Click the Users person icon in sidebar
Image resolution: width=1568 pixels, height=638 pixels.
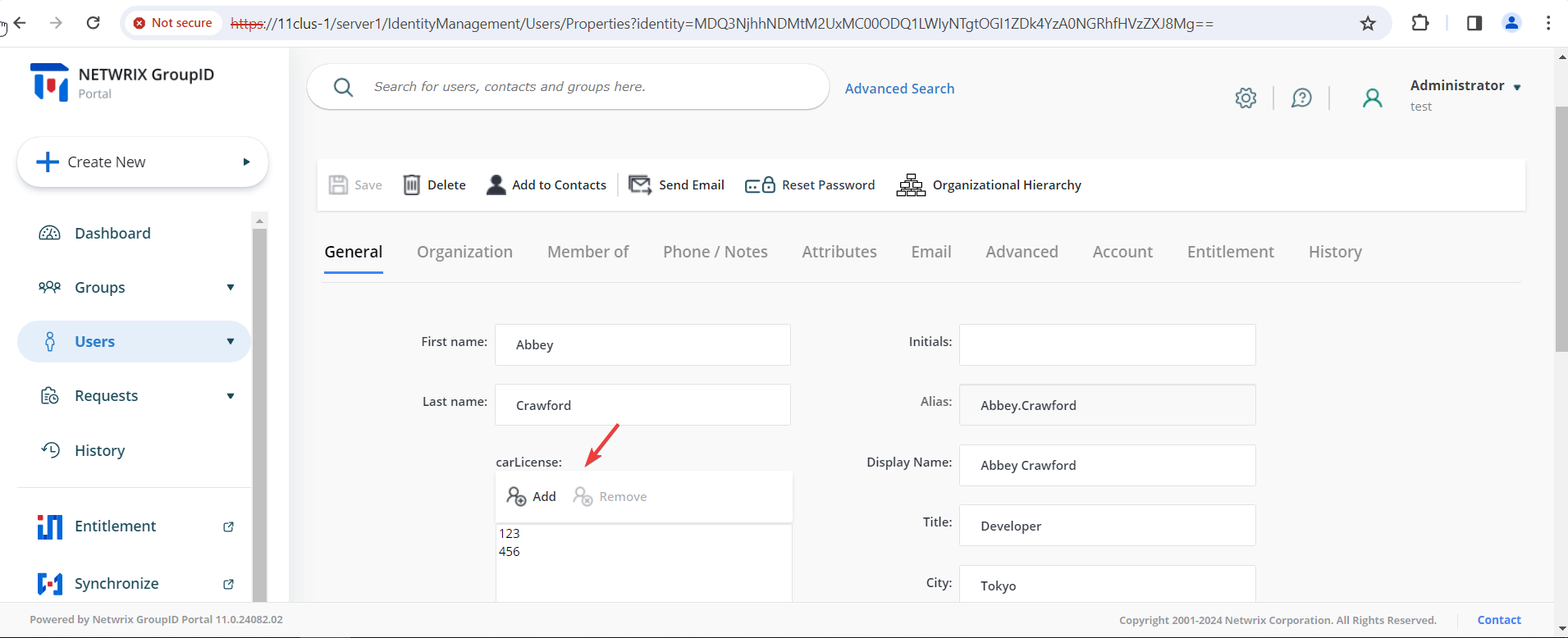50,341
